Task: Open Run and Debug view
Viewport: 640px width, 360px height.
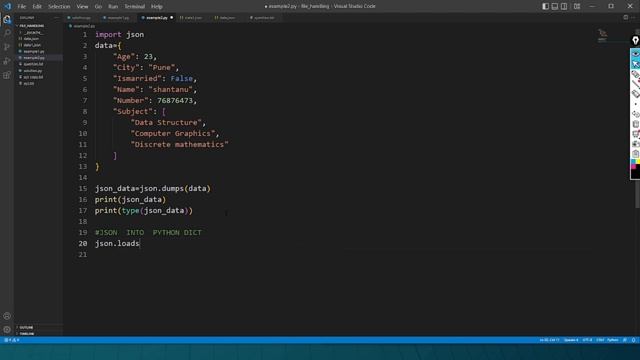Action: [7, 61]
